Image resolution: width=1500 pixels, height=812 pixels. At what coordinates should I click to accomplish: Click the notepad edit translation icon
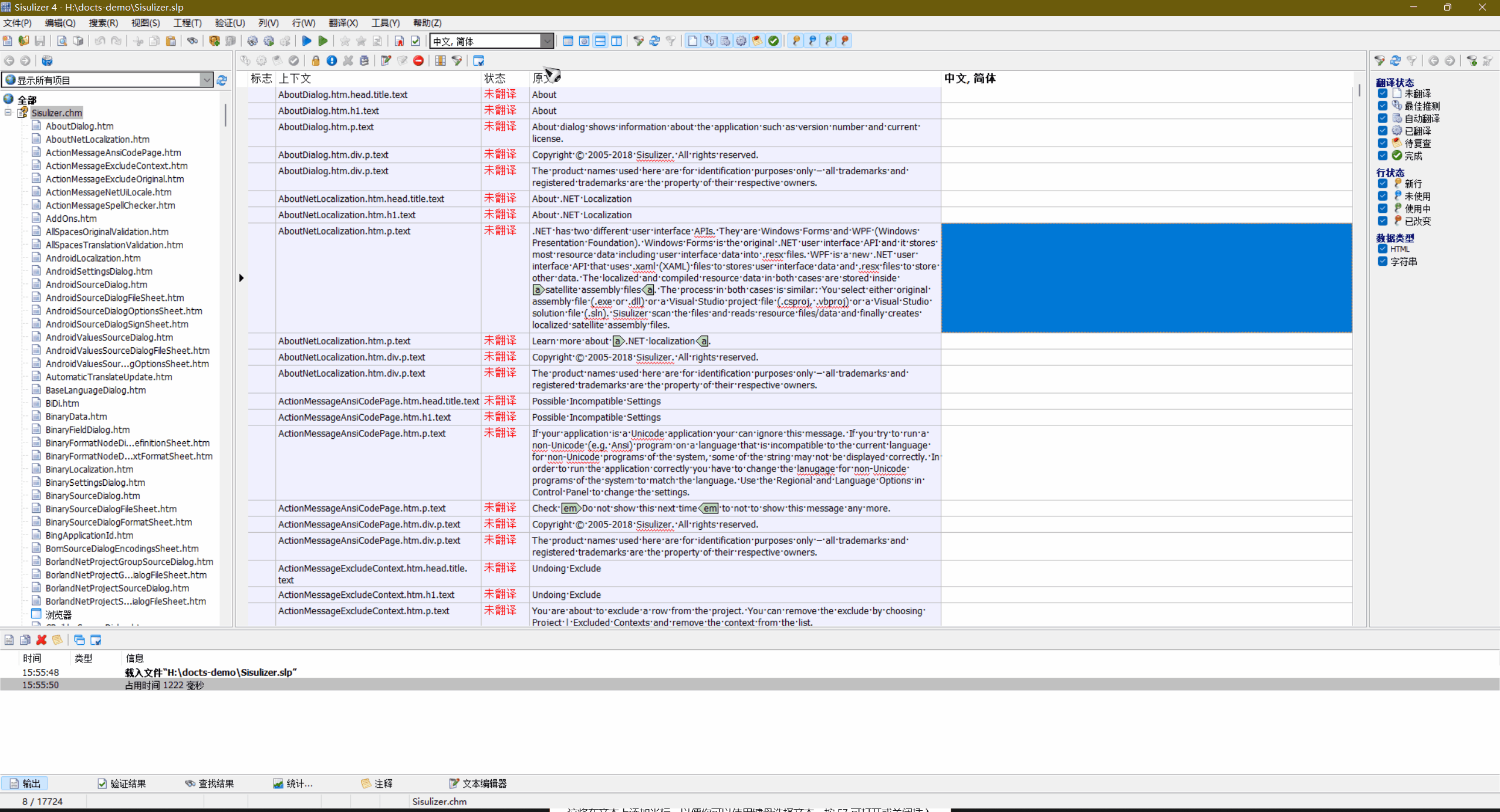click(x=386, y=60)
